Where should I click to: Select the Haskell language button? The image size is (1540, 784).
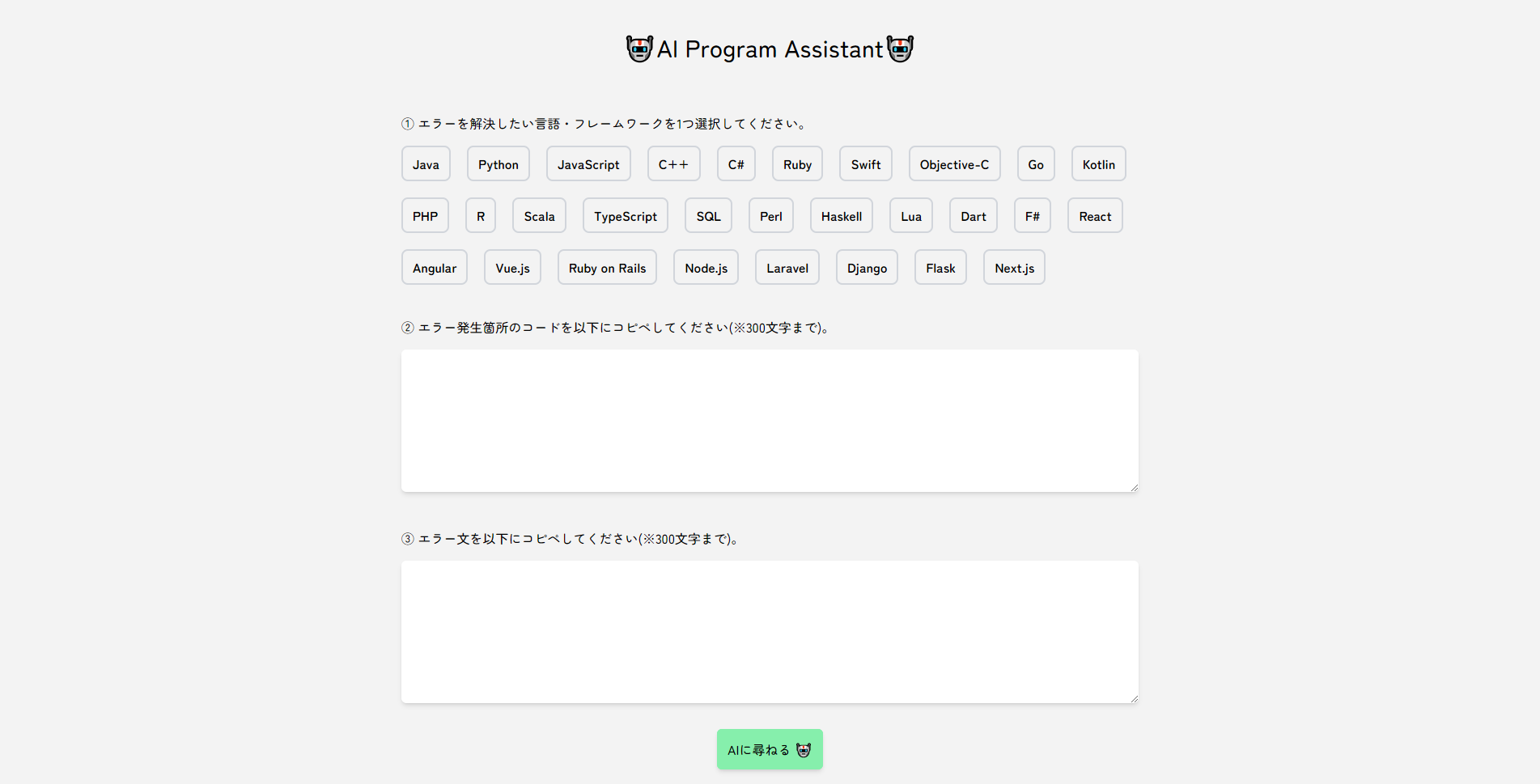pyautogui.click(x=842, y=216)
